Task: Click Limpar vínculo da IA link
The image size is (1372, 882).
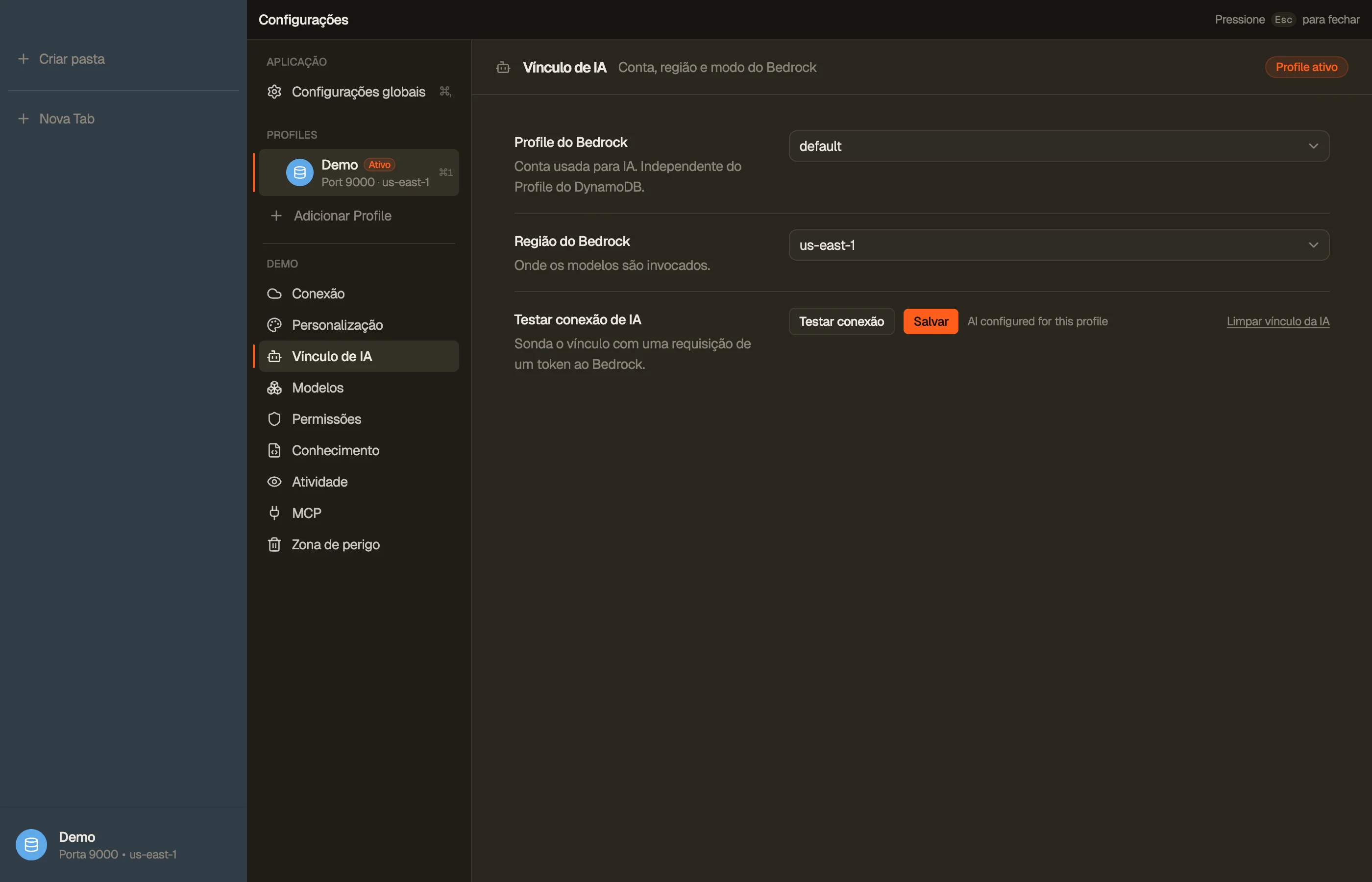Action: click(1278, 321)
